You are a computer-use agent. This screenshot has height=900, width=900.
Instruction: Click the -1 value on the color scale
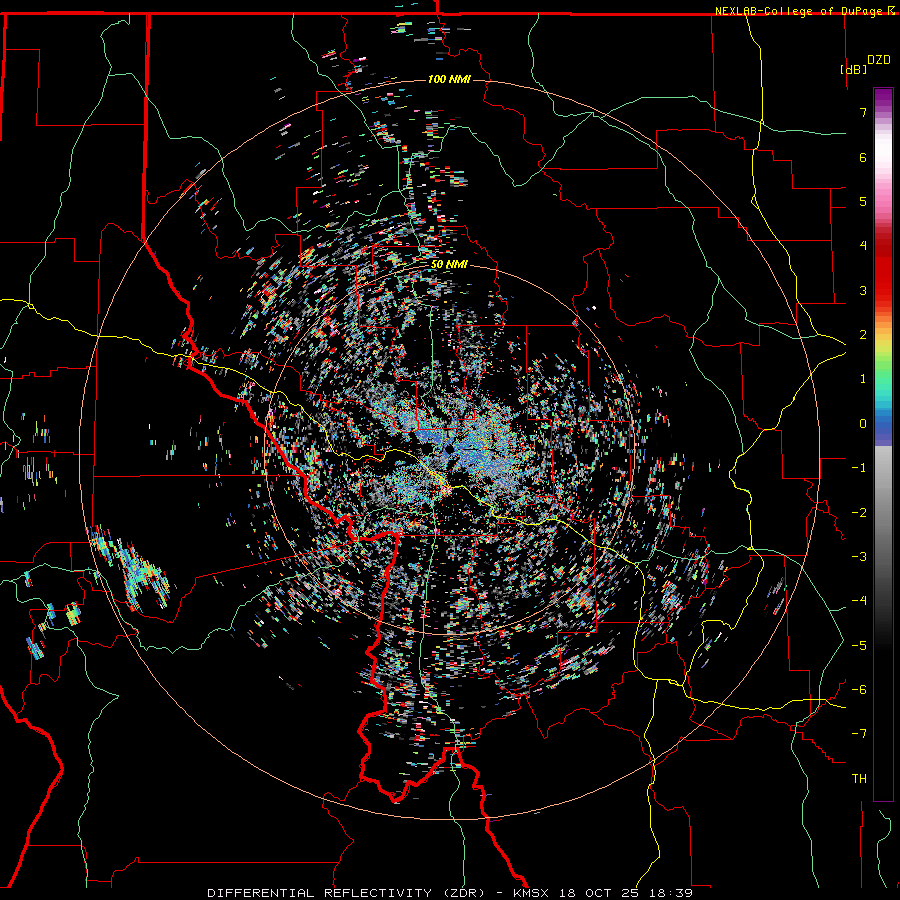[x=859, y=468]
